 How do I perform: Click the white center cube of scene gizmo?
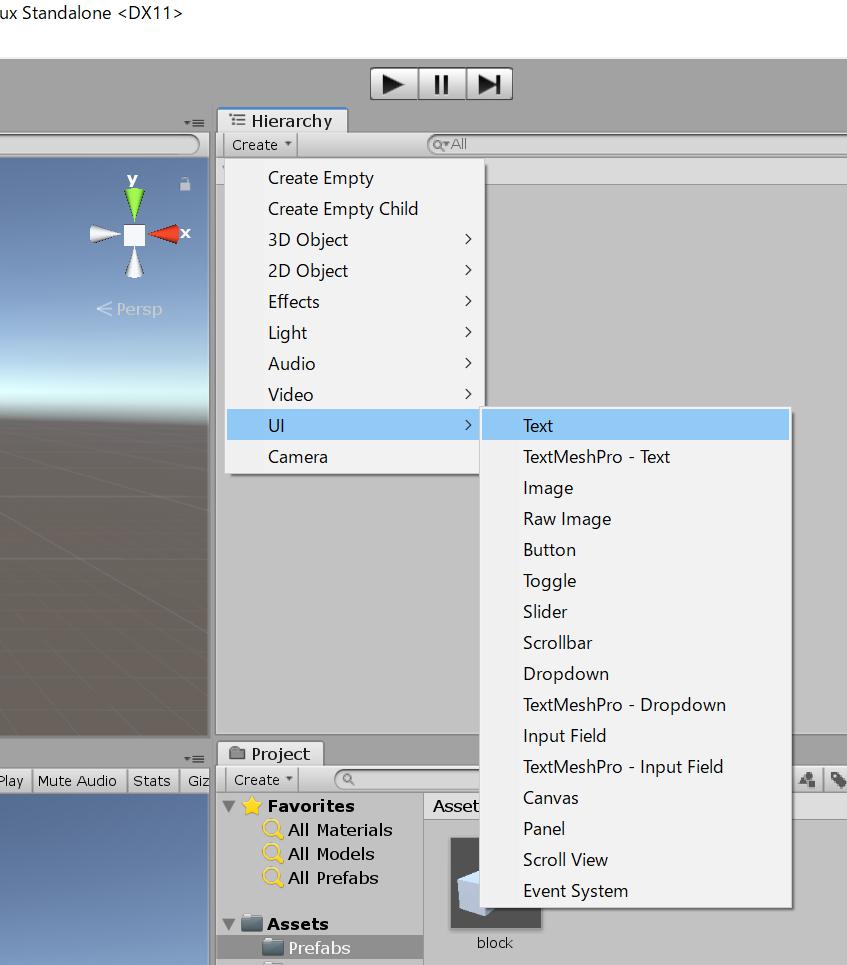click(x=134, y=235)
